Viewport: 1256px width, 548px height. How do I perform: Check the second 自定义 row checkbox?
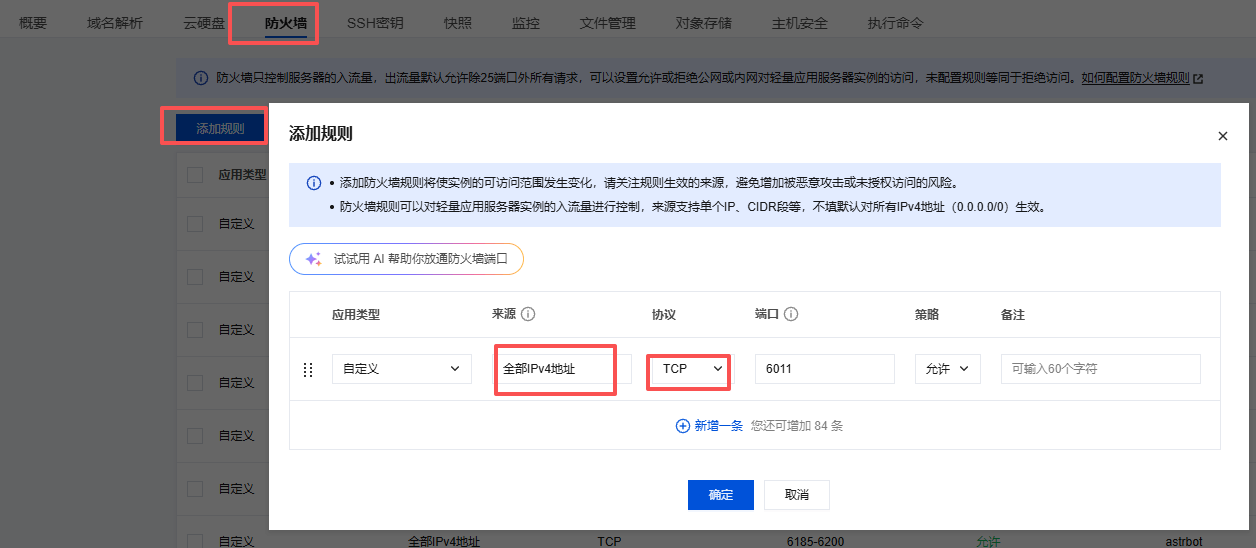(x=195, y=276)
